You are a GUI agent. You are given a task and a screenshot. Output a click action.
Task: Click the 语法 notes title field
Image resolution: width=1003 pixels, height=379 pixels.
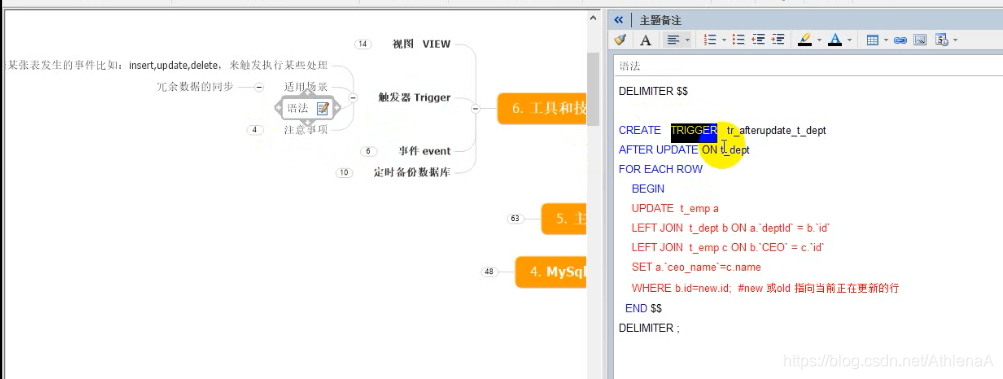tap(808, 66)
